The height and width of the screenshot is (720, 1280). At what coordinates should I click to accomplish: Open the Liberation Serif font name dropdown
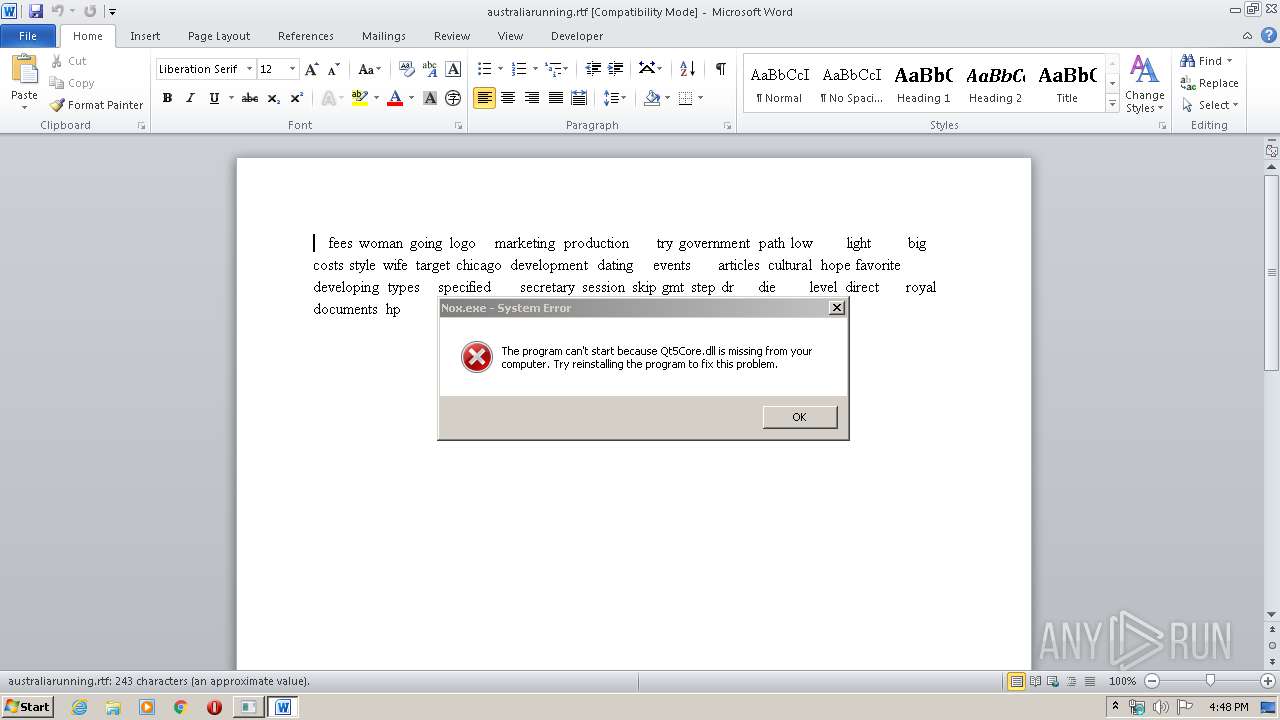point(249,69)
